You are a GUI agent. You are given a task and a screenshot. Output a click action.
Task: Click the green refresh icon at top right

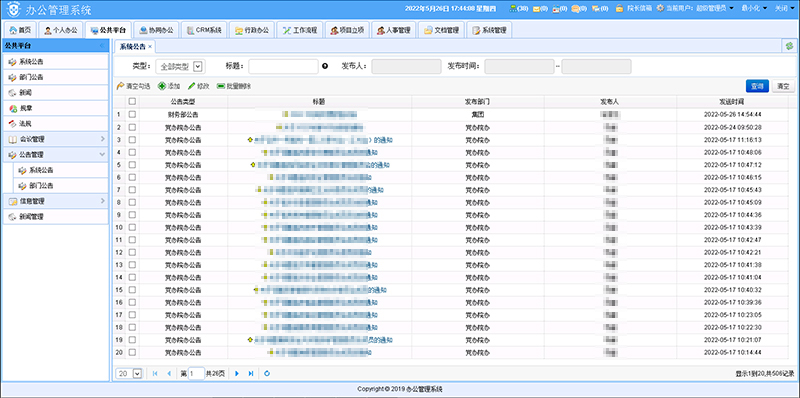[x=790, y=46]
